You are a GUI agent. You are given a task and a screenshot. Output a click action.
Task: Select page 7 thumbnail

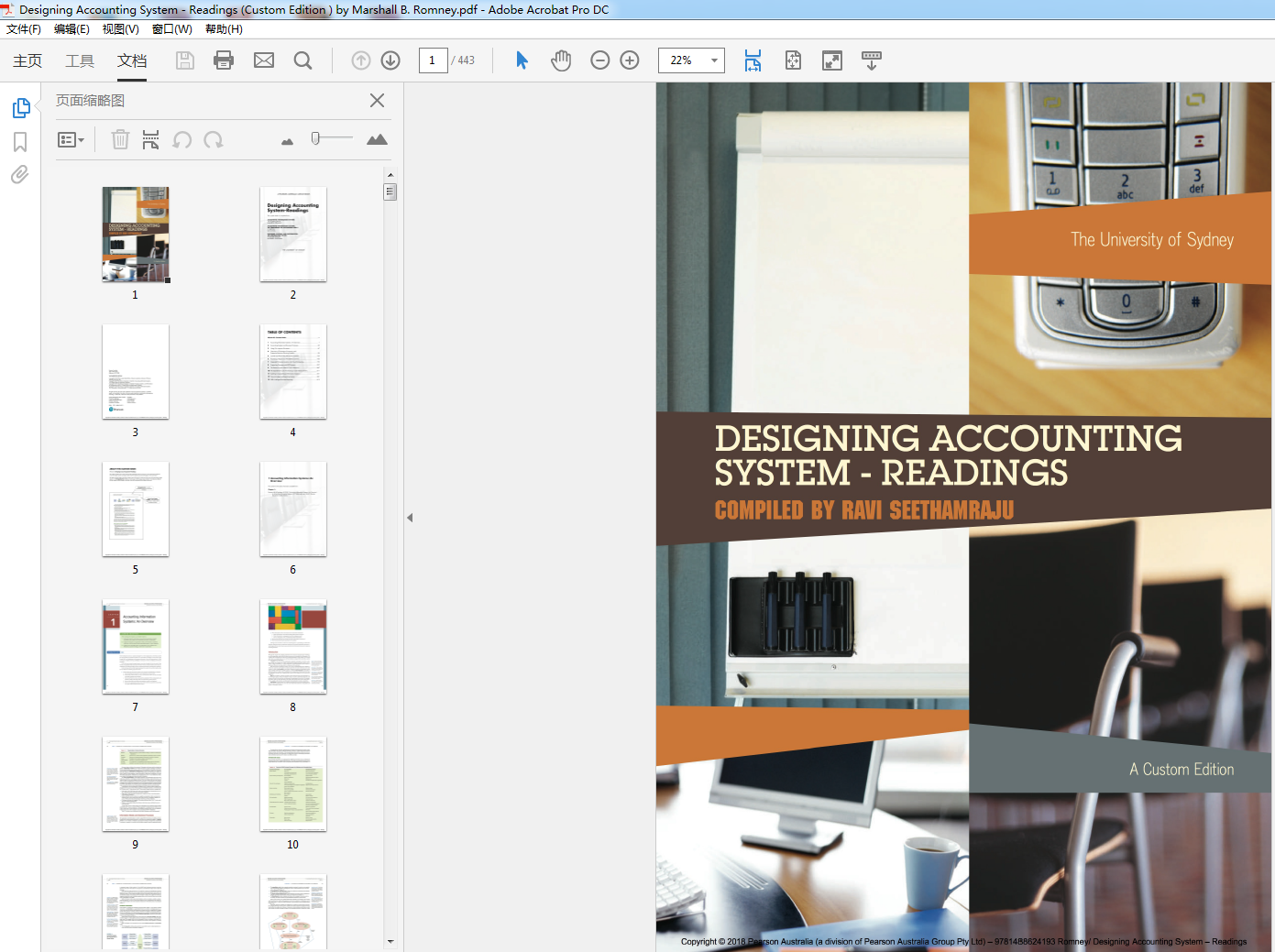point(136,647)
